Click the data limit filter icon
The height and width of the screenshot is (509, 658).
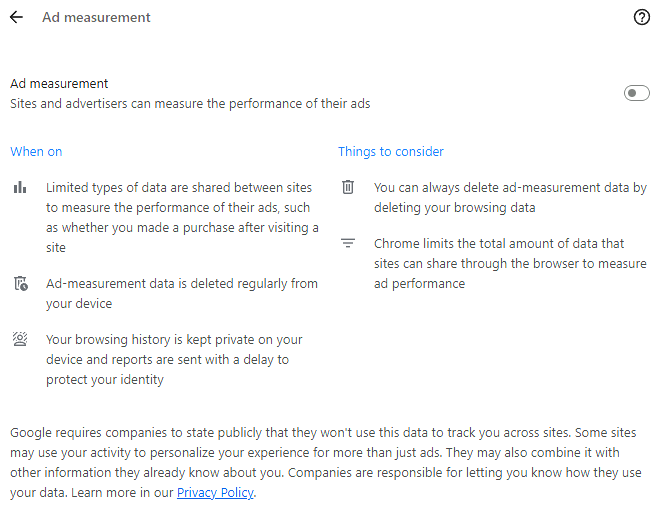348,243
